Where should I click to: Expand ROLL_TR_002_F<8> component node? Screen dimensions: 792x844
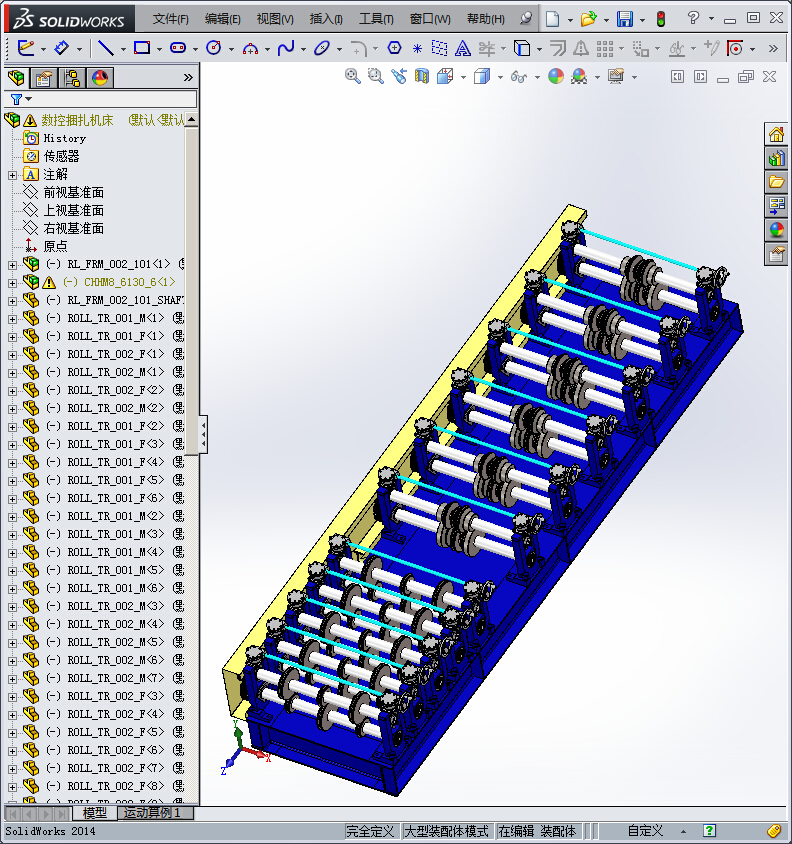click(x=12, y=786)
